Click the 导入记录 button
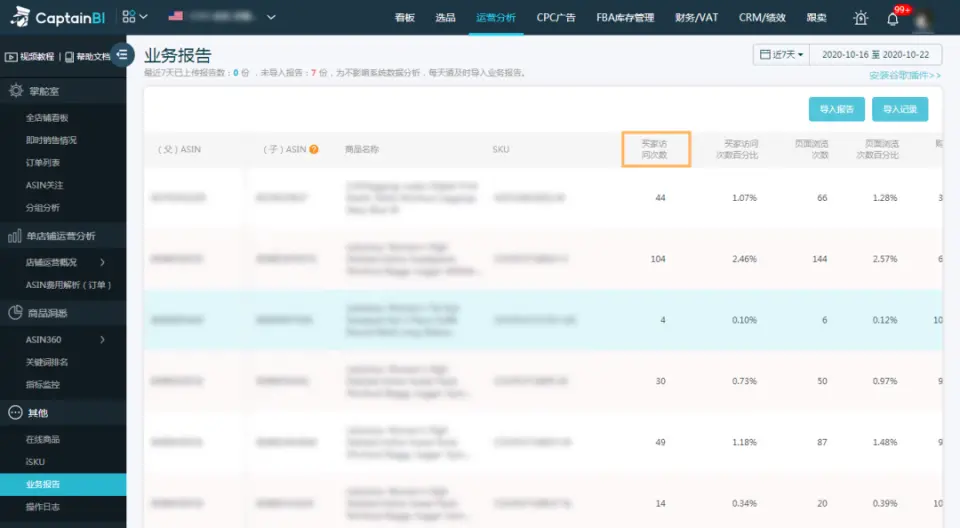 point(899,109)
